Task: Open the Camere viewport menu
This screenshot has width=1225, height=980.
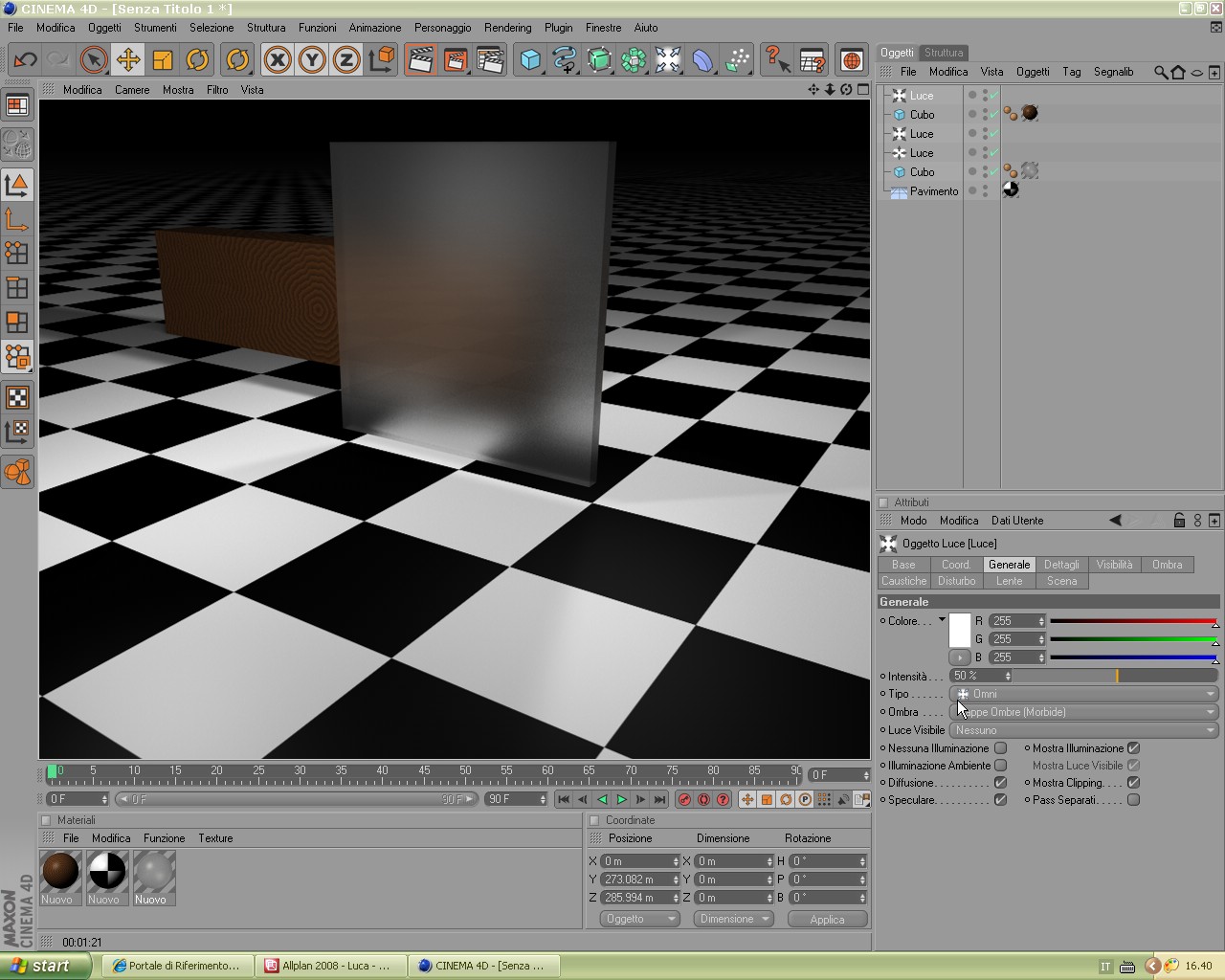Action: coord(132,90)
